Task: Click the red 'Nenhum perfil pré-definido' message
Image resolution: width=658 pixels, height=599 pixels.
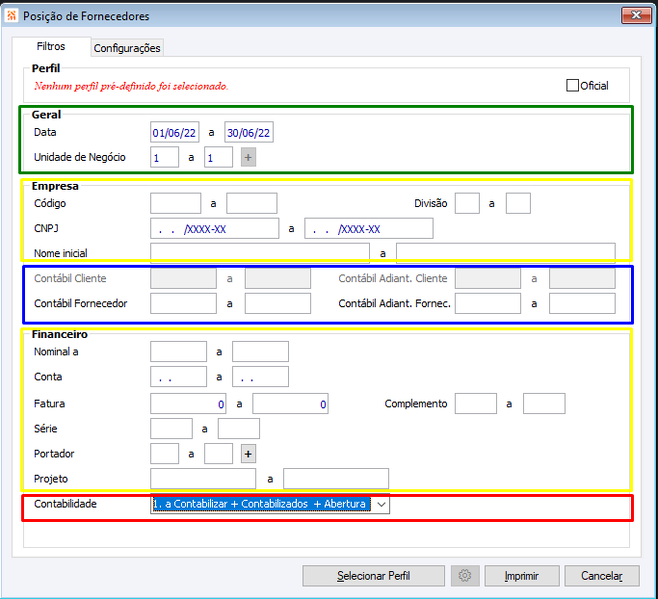Action: (x=131, y=86)
